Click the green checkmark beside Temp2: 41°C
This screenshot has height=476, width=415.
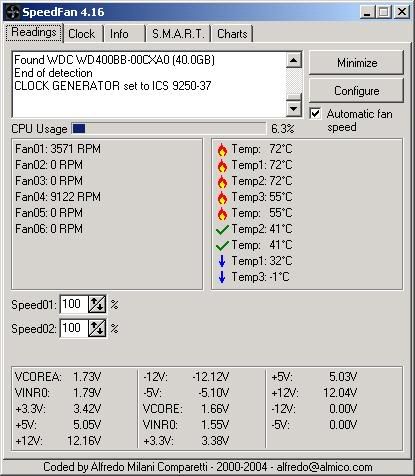222,229
